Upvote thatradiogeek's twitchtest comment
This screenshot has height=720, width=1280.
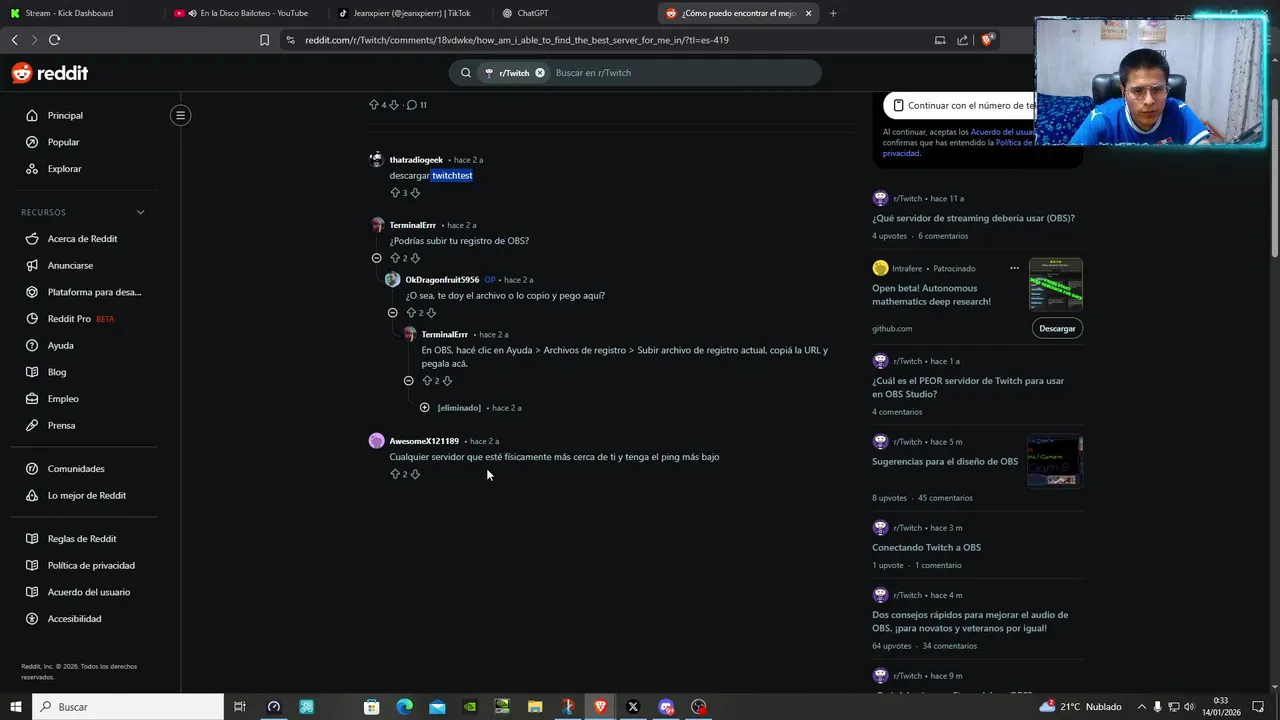coord(395,193)
